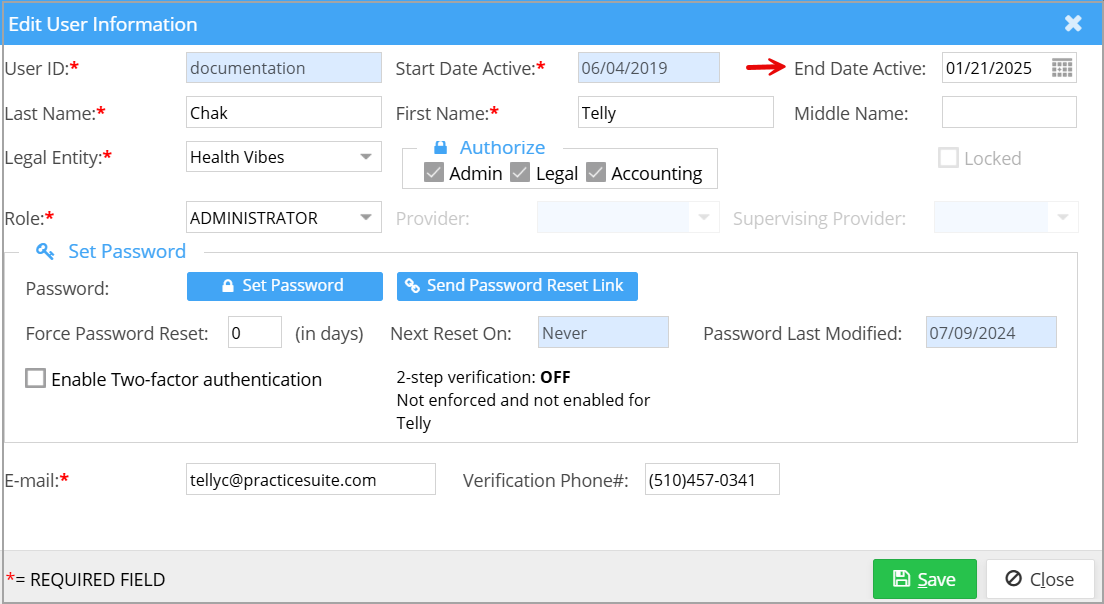Click the empty Middle Name field
This screenshot has height=604, width=1104.
1008,113
